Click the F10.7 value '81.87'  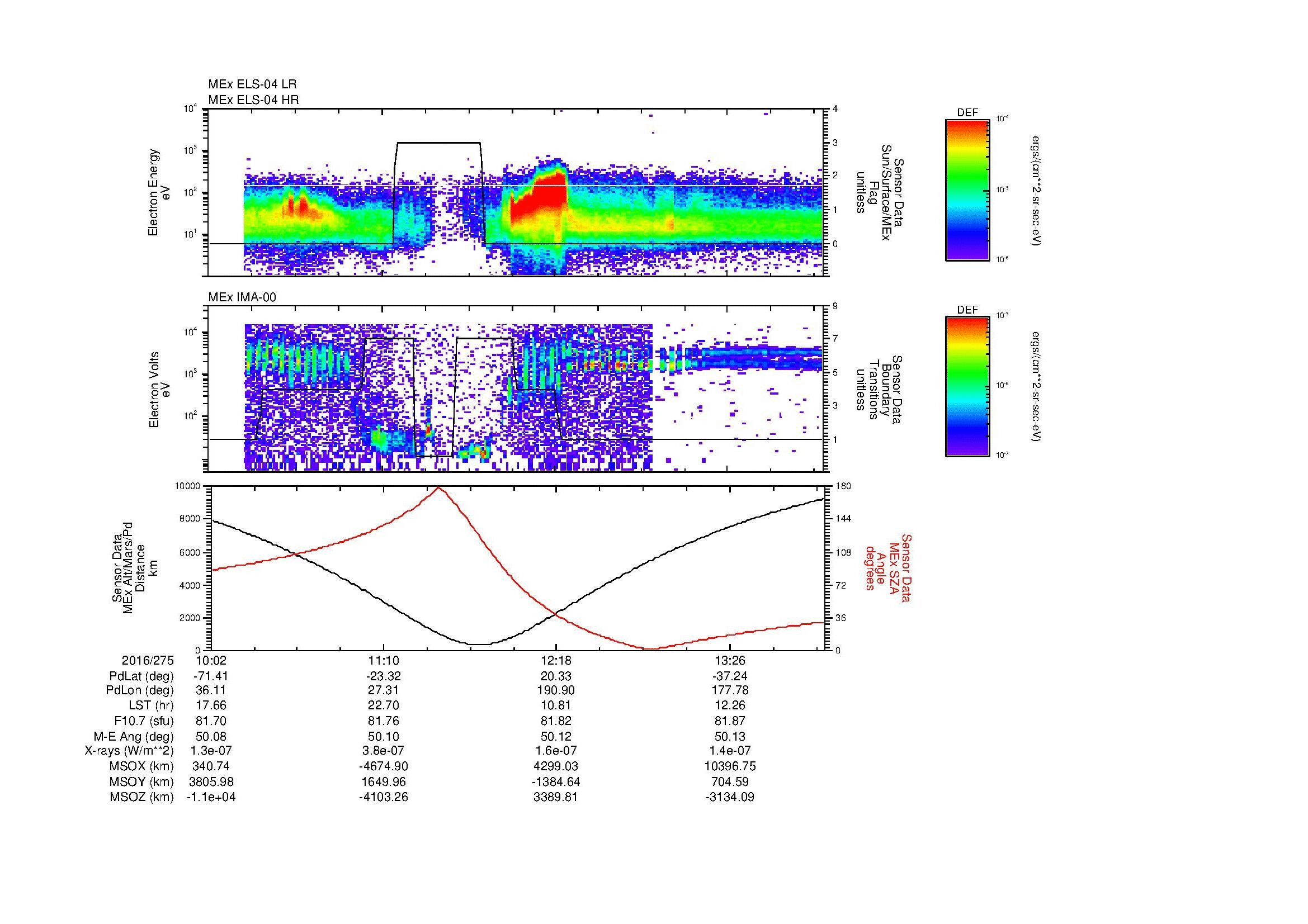[x=729, y=721]
